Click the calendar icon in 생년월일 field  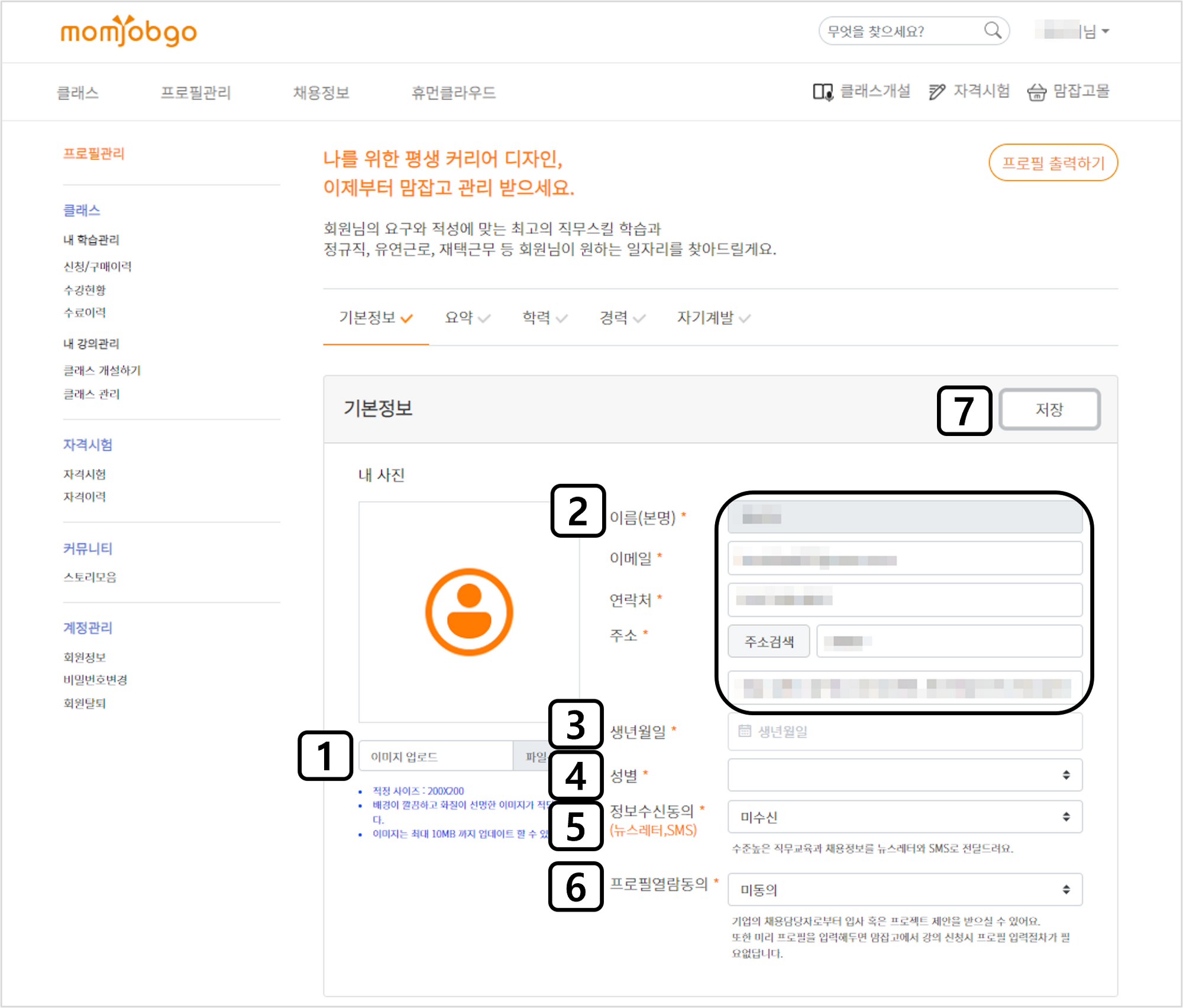(x=745, y=731)
